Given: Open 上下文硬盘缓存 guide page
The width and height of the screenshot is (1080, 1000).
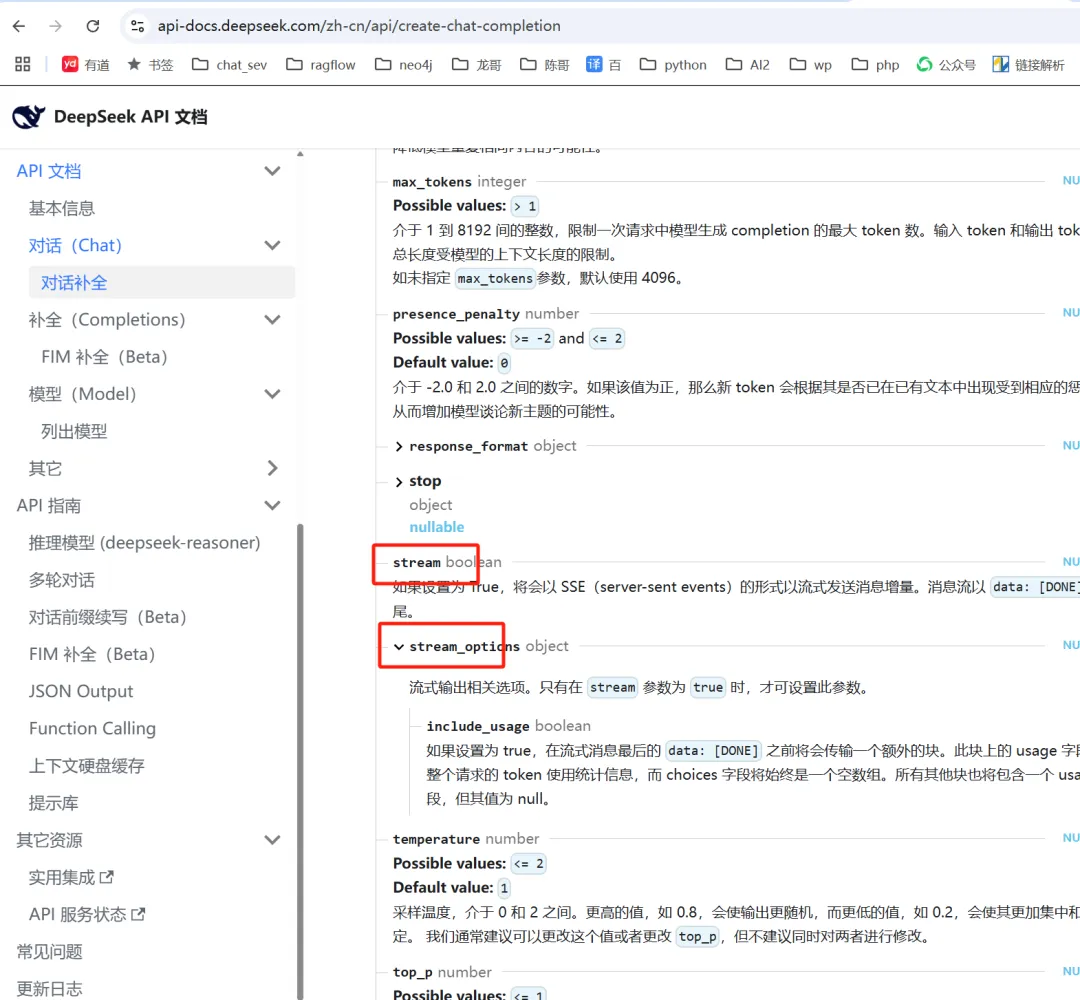Looking at the screenshot, I should pos(86,766).
